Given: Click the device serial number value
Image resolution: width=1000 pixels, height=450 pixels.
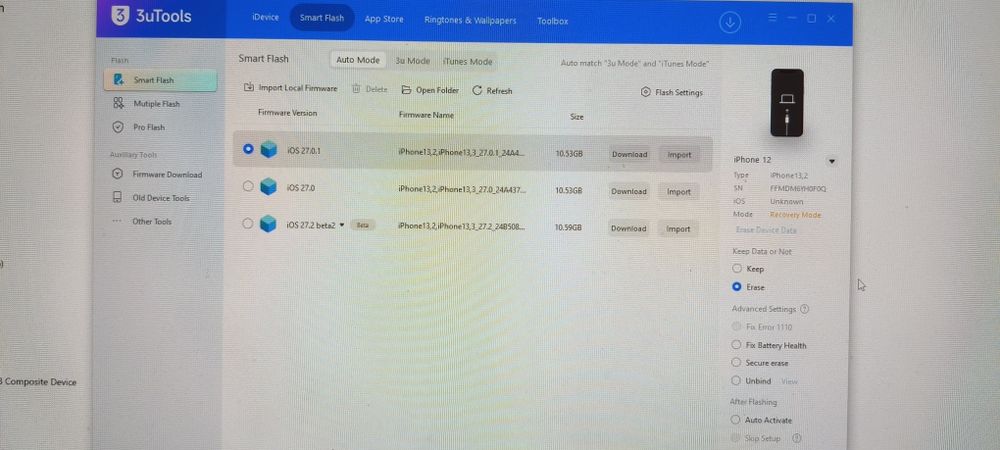Looking at the screenshot, I should point(798,189).
